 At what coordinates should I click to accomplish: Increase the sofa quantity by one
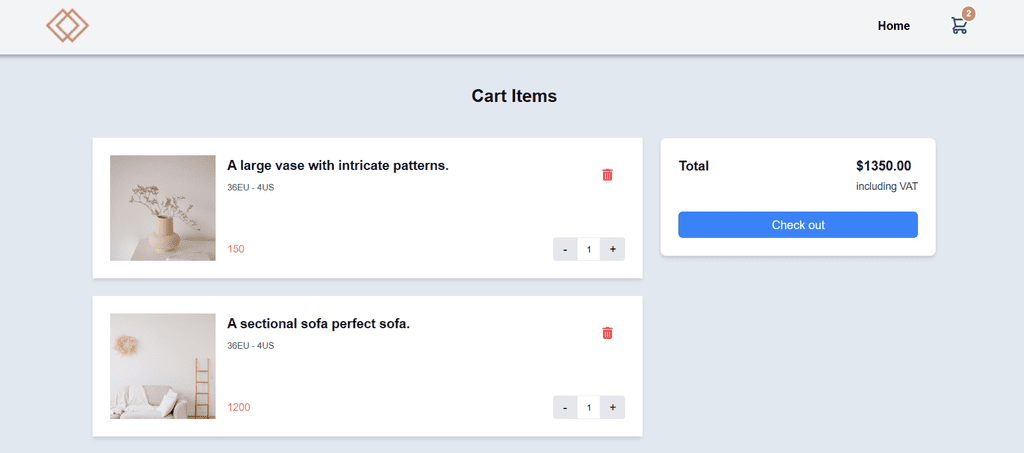(612, 407)
